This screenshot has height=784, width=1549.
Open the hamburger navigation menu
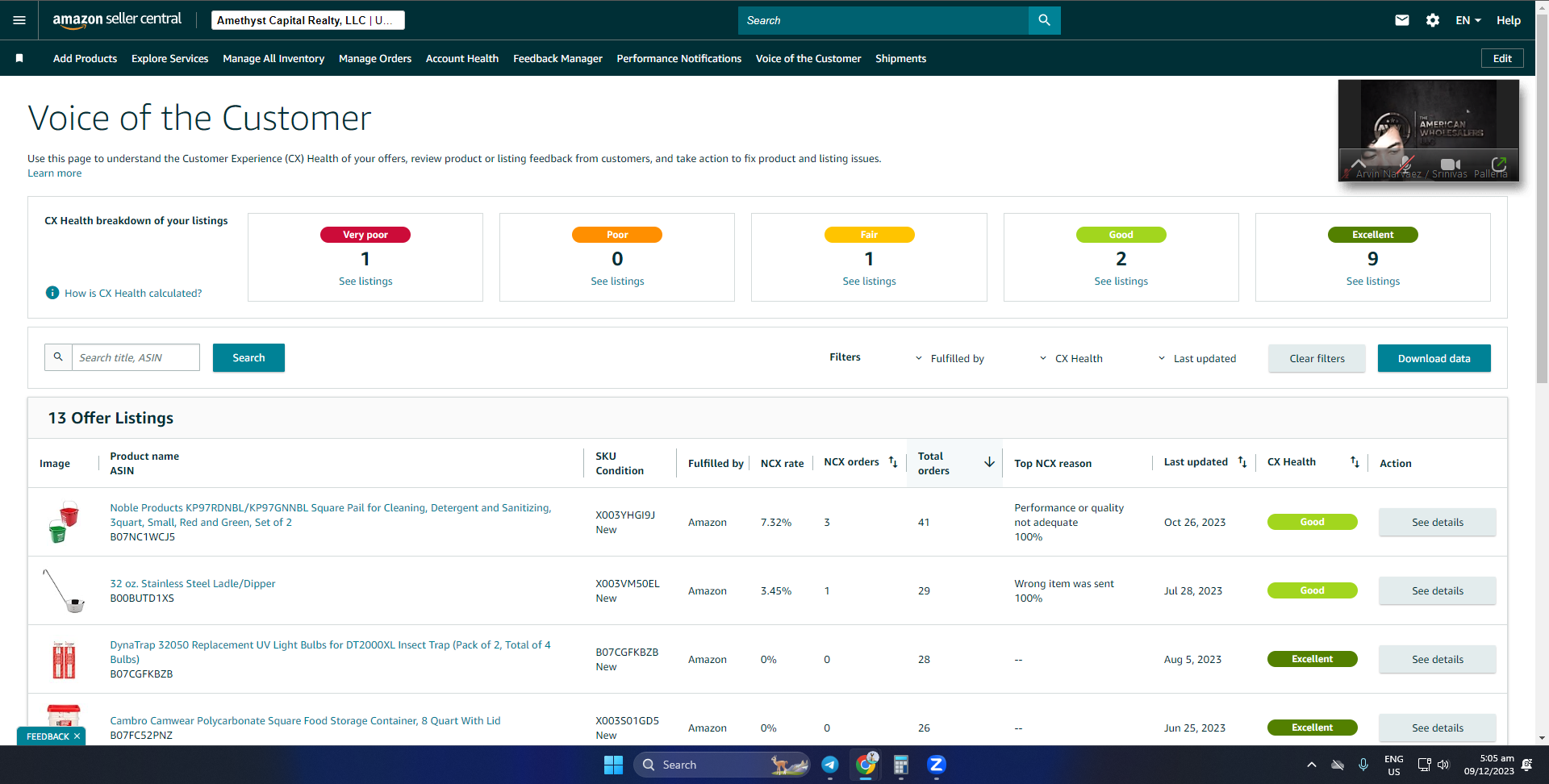(x=19, y=20)
